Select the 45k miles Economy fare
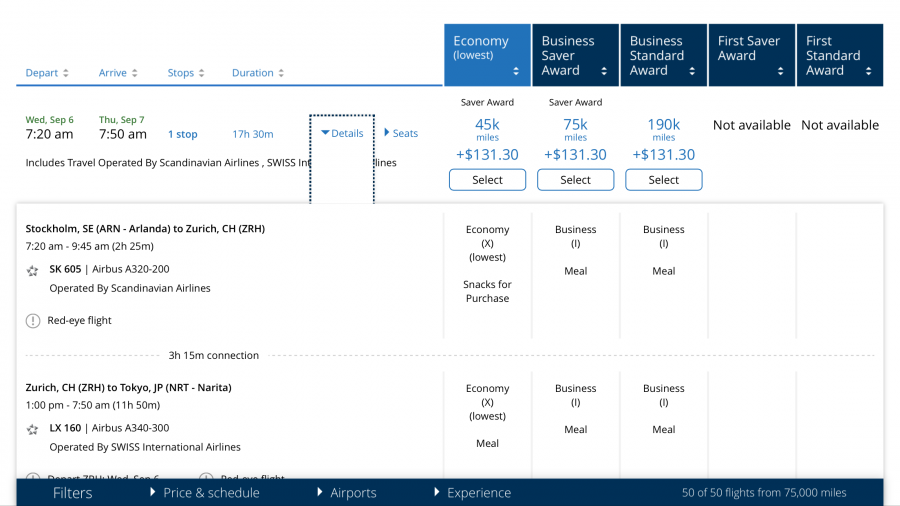The width and height of the screenshot is (900, 506). click(487, 180)
